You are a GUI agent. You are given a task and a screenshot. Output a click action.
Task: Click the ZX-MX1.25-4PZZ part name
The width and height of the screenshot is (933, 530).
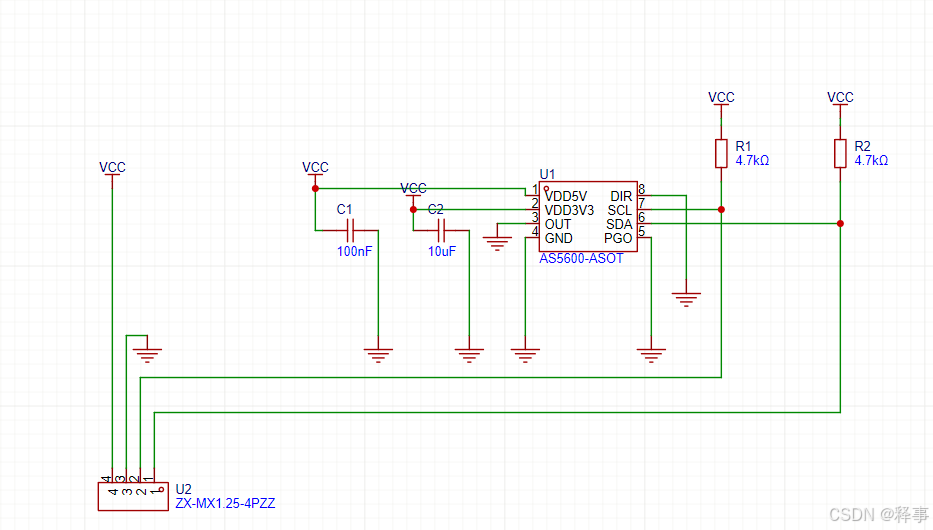pos(226,503)
